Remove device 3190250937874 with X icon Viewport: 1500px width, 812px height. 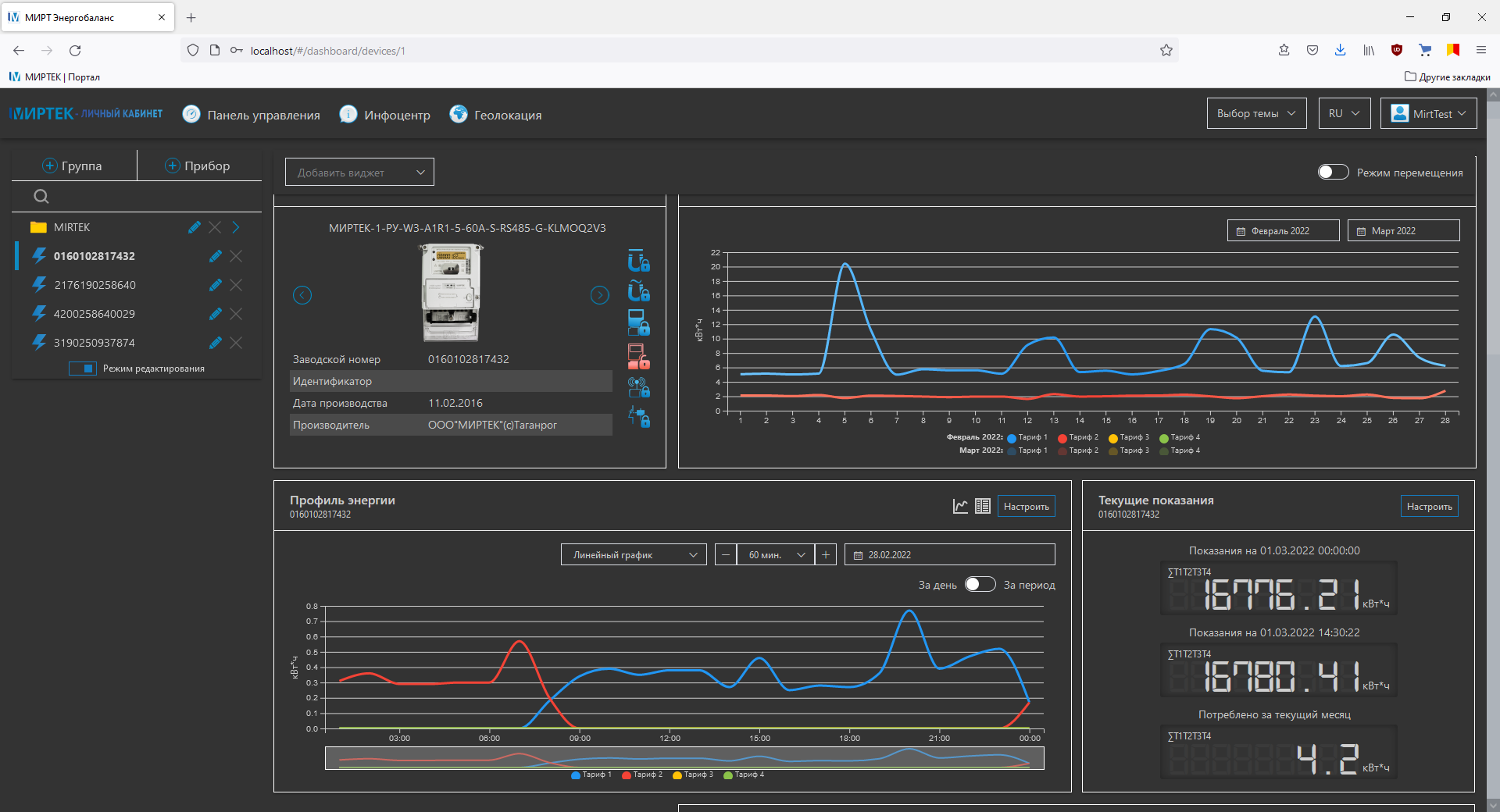[x=236, y=343]
